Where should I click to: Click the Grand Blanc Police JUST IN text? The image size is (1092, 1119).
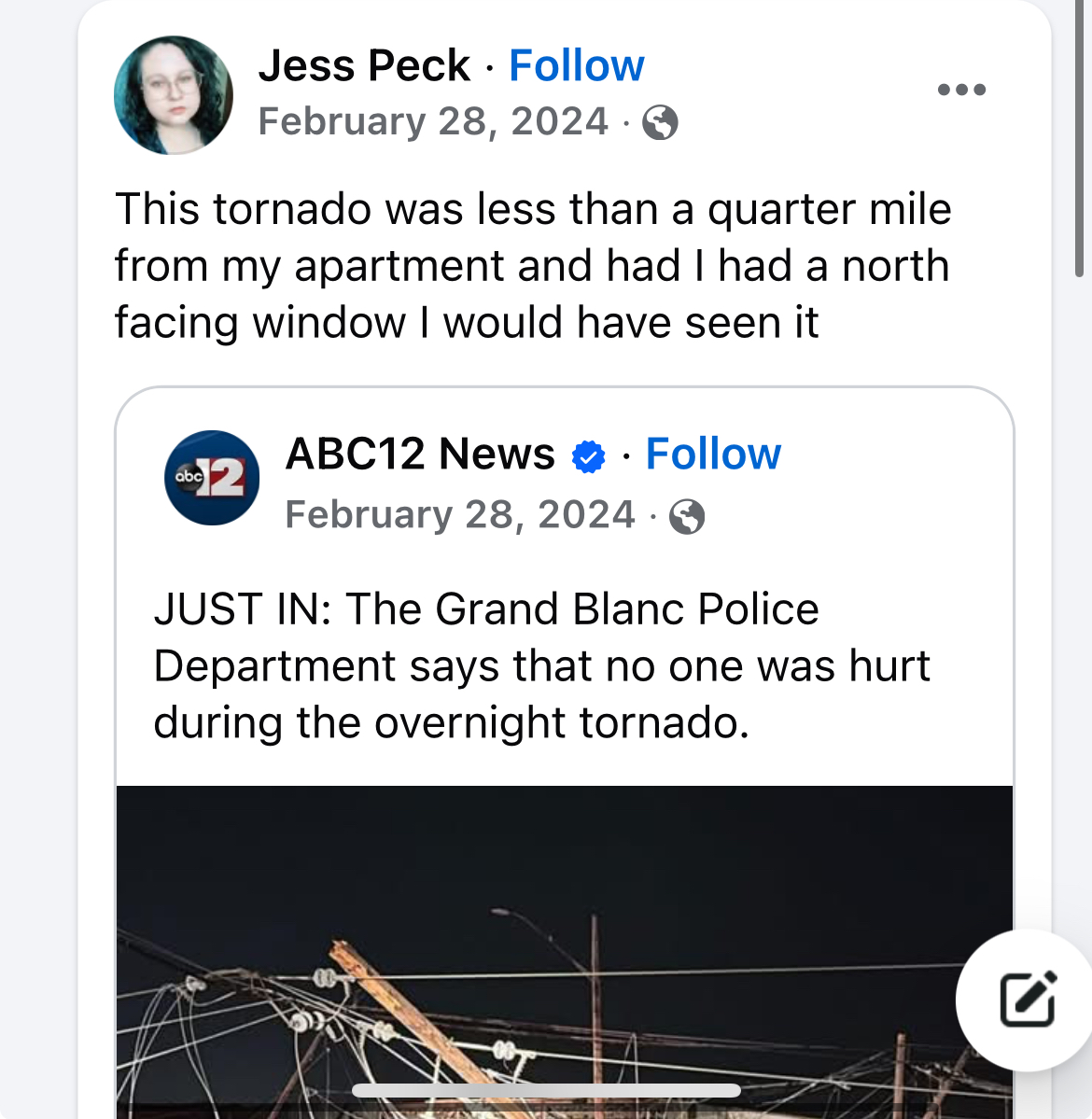coord(542,665)
